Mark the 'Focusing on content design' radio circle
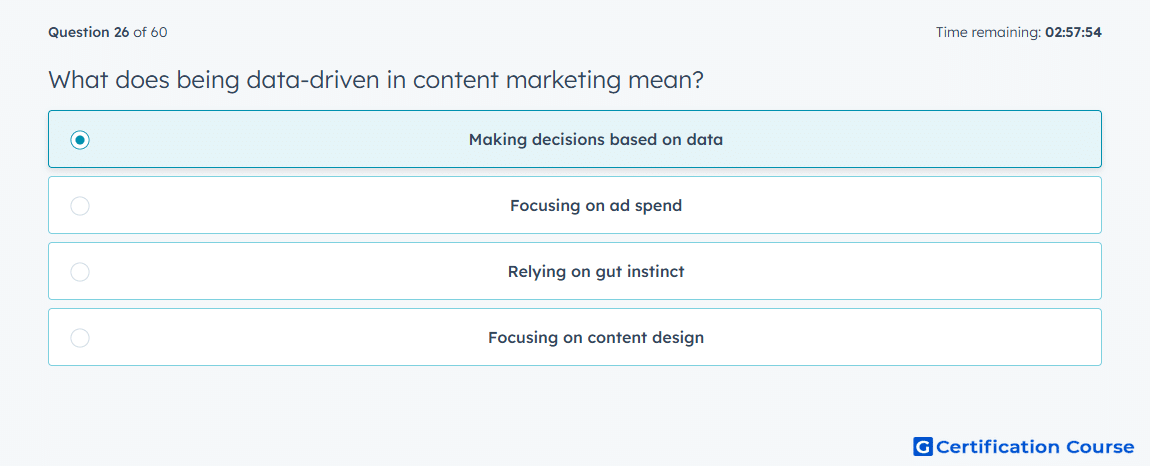 click(80, 338)
